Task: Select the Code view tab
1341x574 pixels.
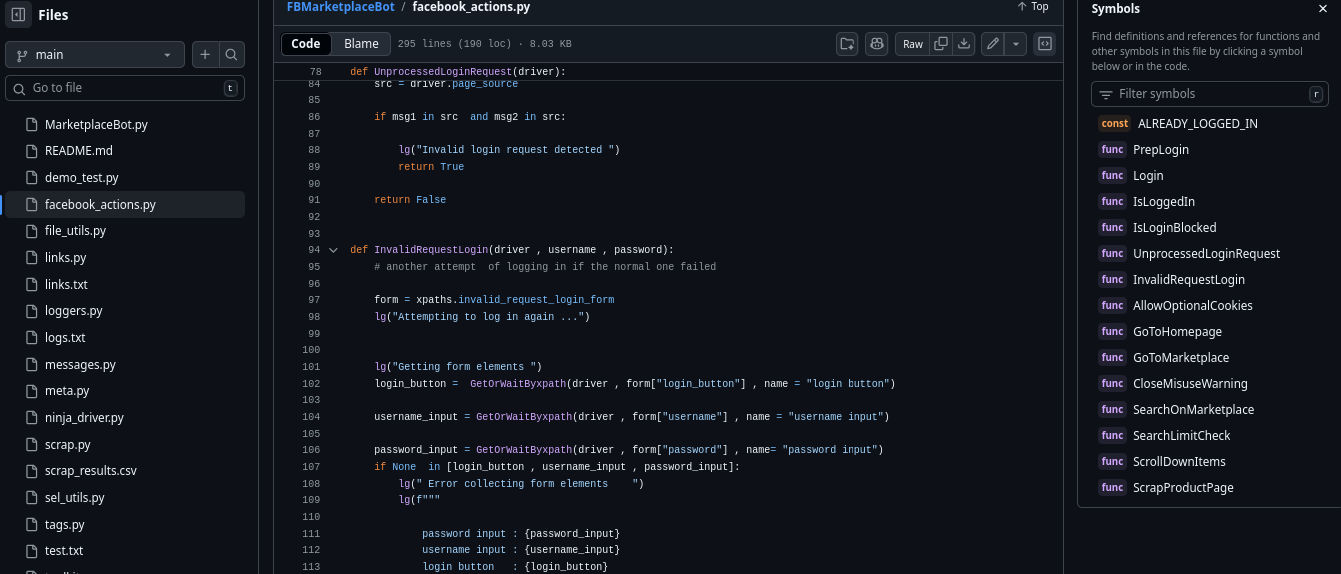Action: click(x=306, y=44)
